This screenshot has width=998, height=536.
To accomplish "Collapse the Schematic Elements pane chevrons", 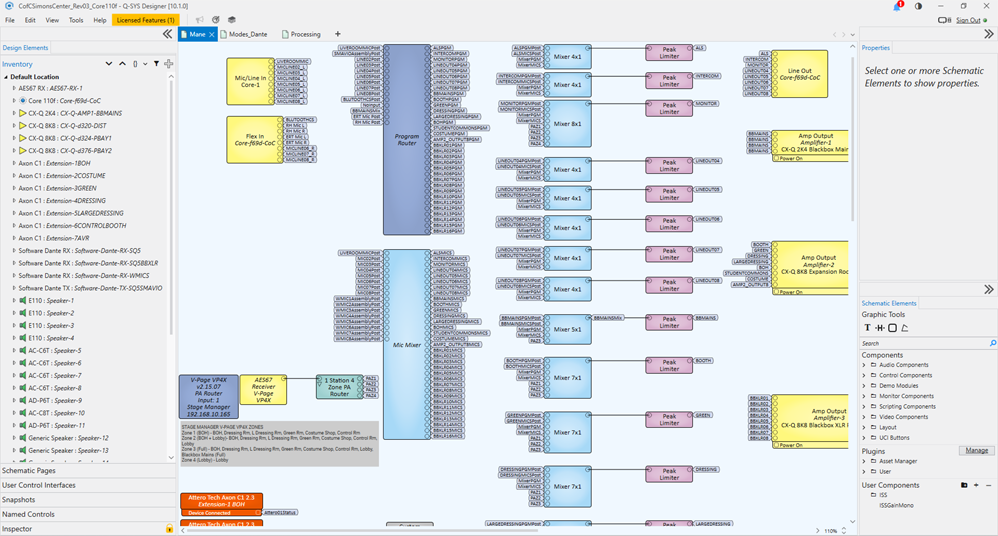I will tap(988, 289).
